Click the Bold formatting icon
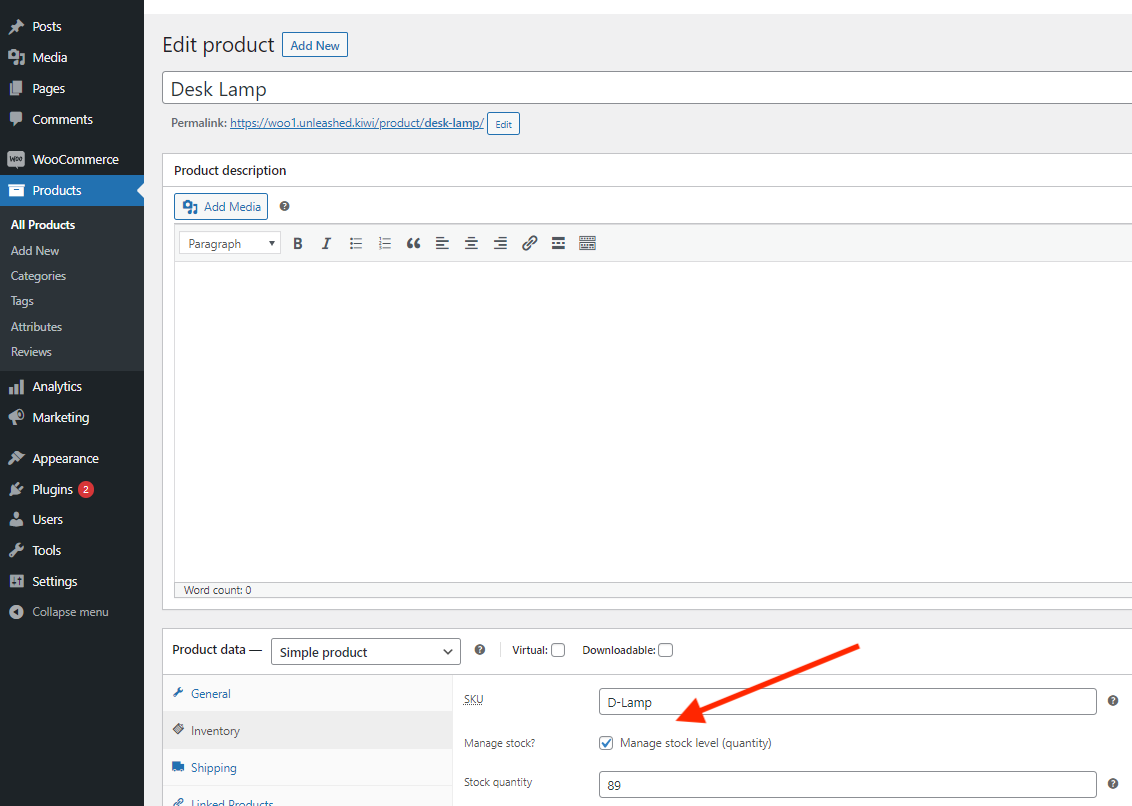Screen dimensions: 1132x806 pos(297,243)
